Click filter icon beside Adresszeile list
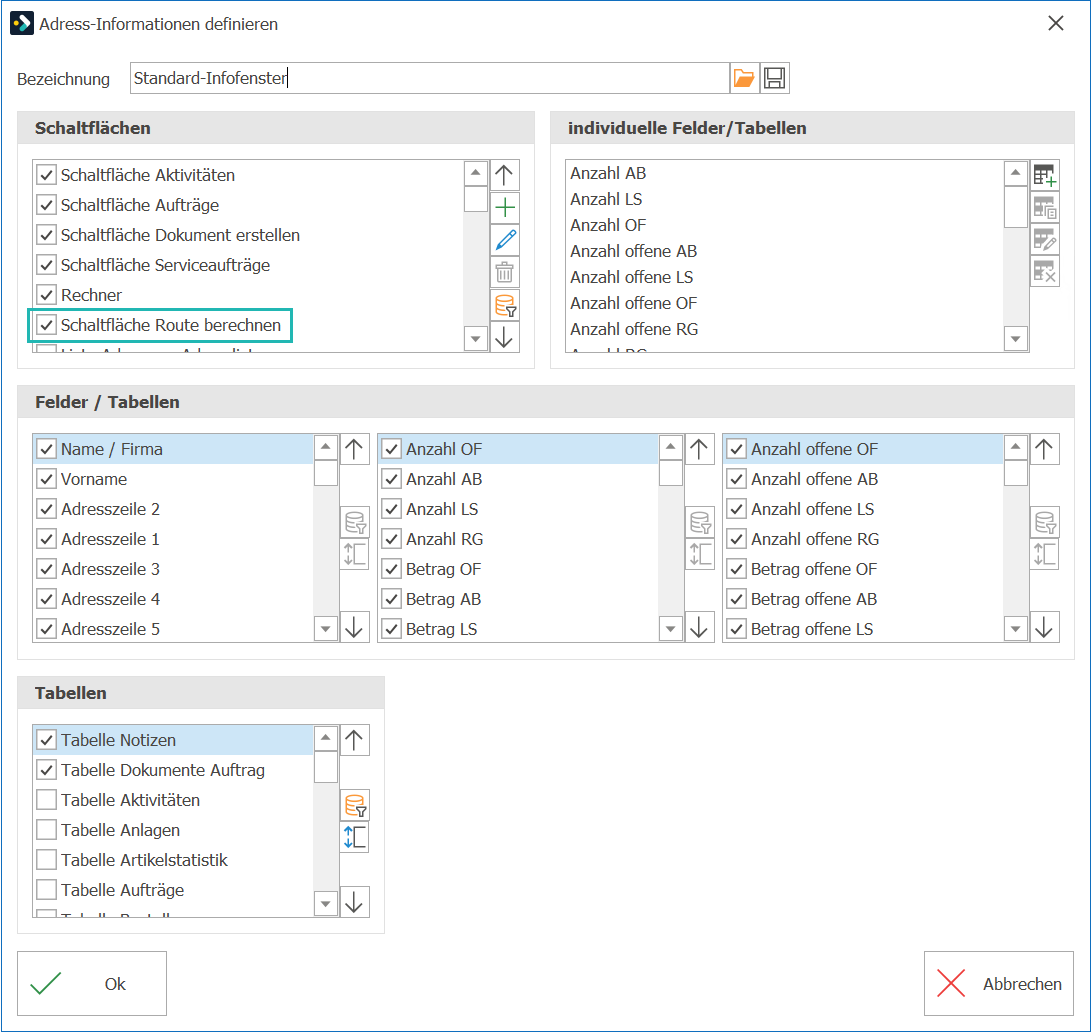1092x1032 pixels. tap(354, 522)
